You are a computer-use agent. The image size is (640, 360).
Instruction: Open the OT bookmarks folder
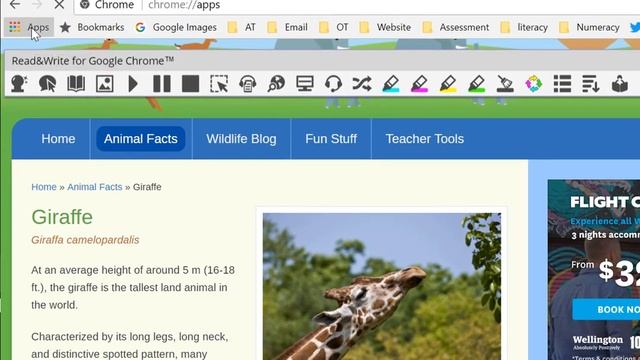(x=334, y=27)
